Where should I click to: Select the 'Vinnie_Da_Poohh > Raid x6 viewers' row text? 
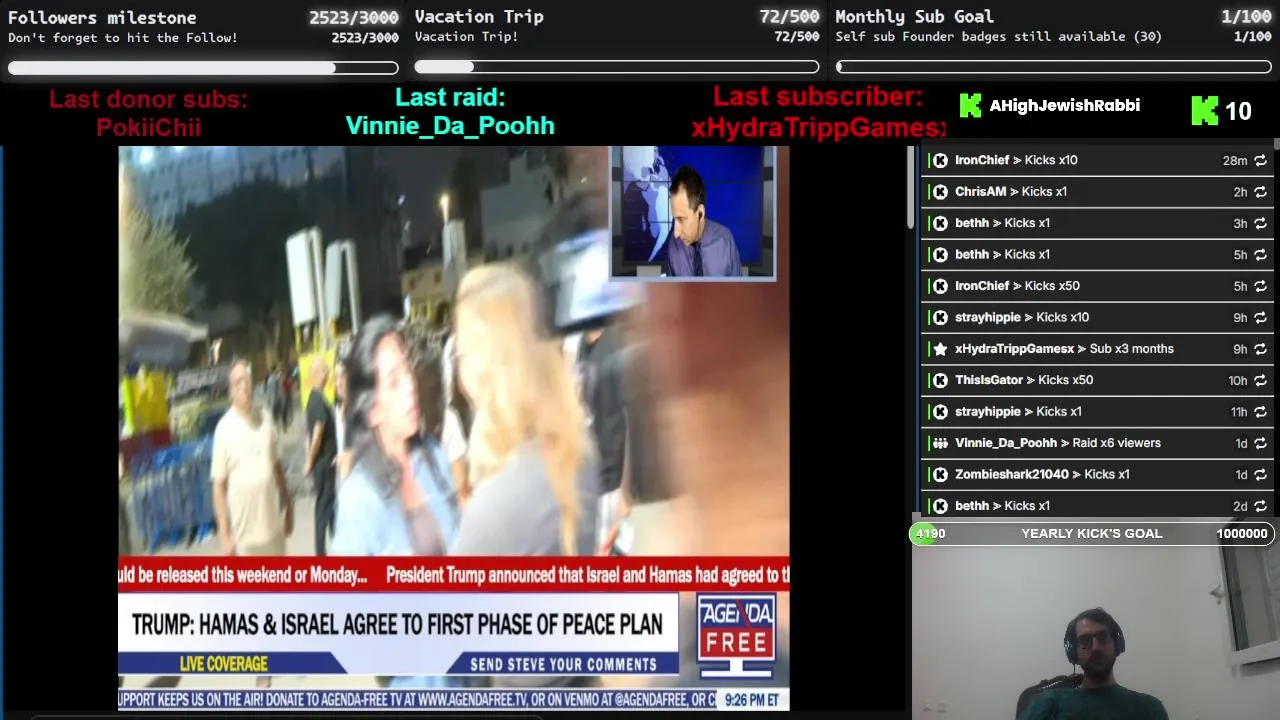click(1058, 443)
